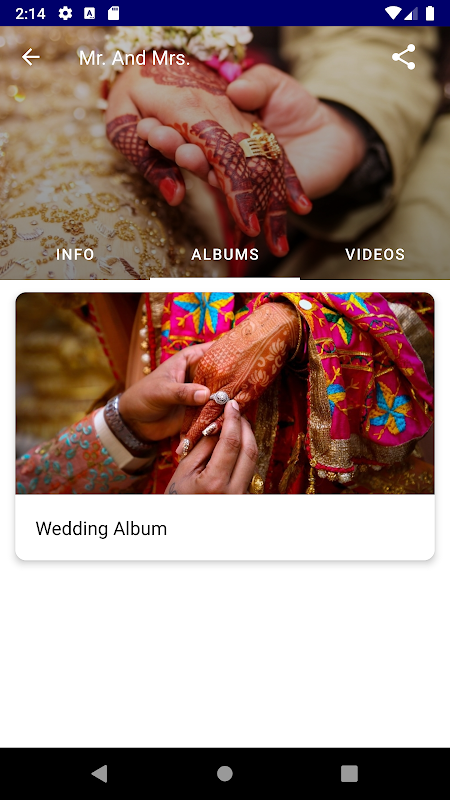Open recent apps square button
This screenshot has height=800, width=450.
point(349,774)
